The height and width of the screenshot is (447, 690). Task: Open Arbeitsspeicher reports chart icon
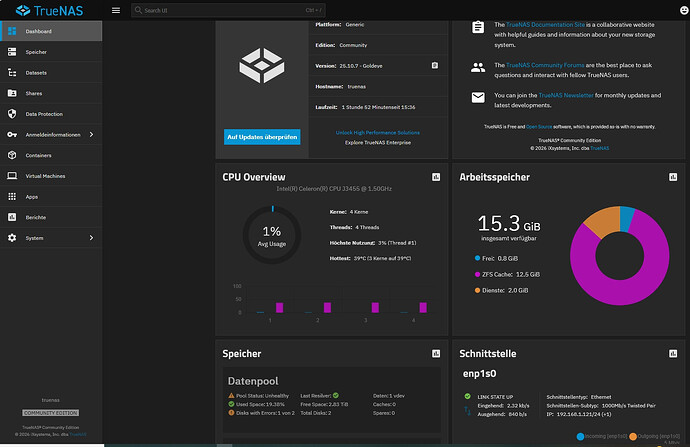[x=673, y=177]
